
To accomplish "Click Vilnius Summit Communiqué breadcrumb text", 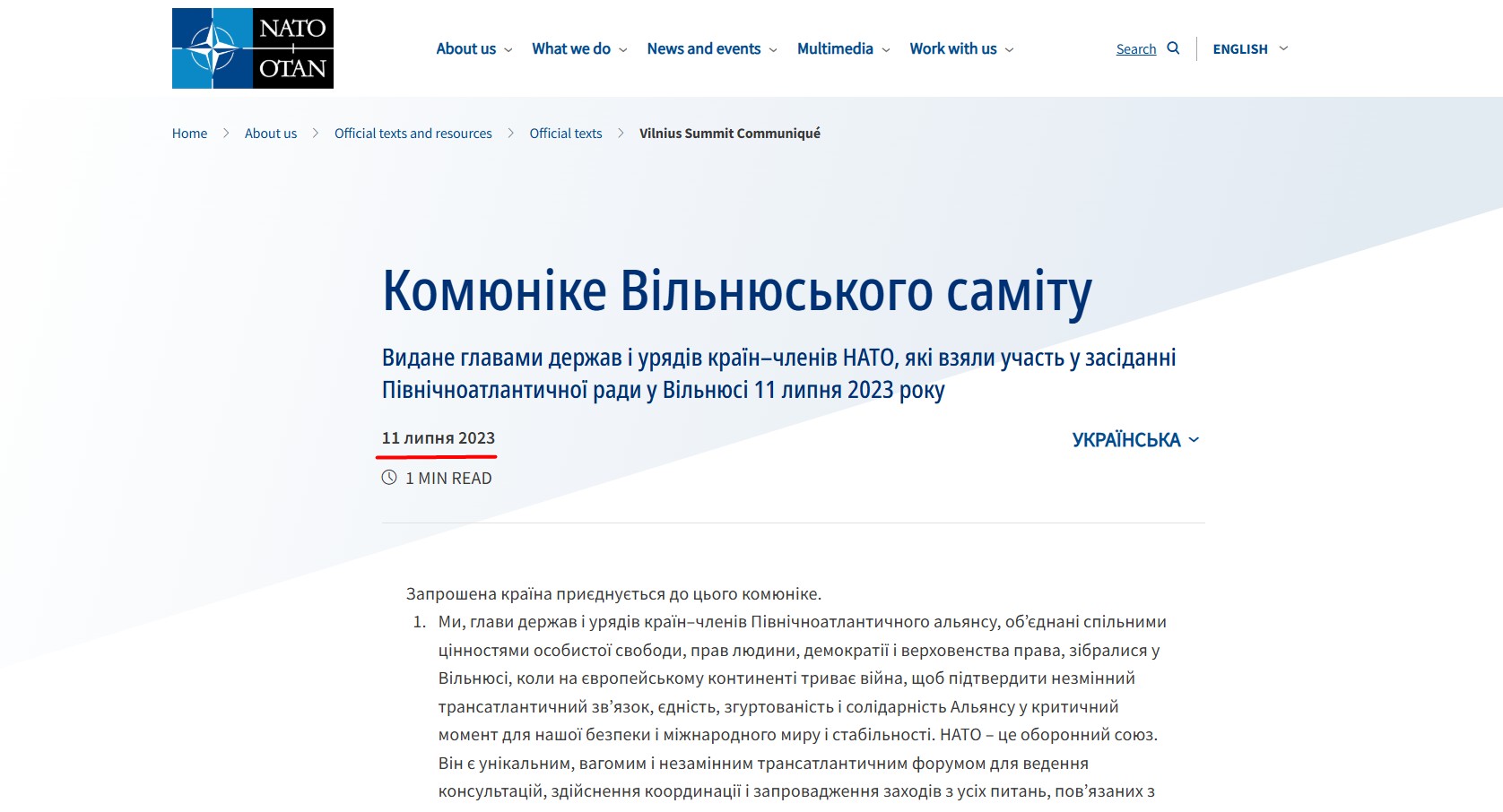I will click(730, 134).
